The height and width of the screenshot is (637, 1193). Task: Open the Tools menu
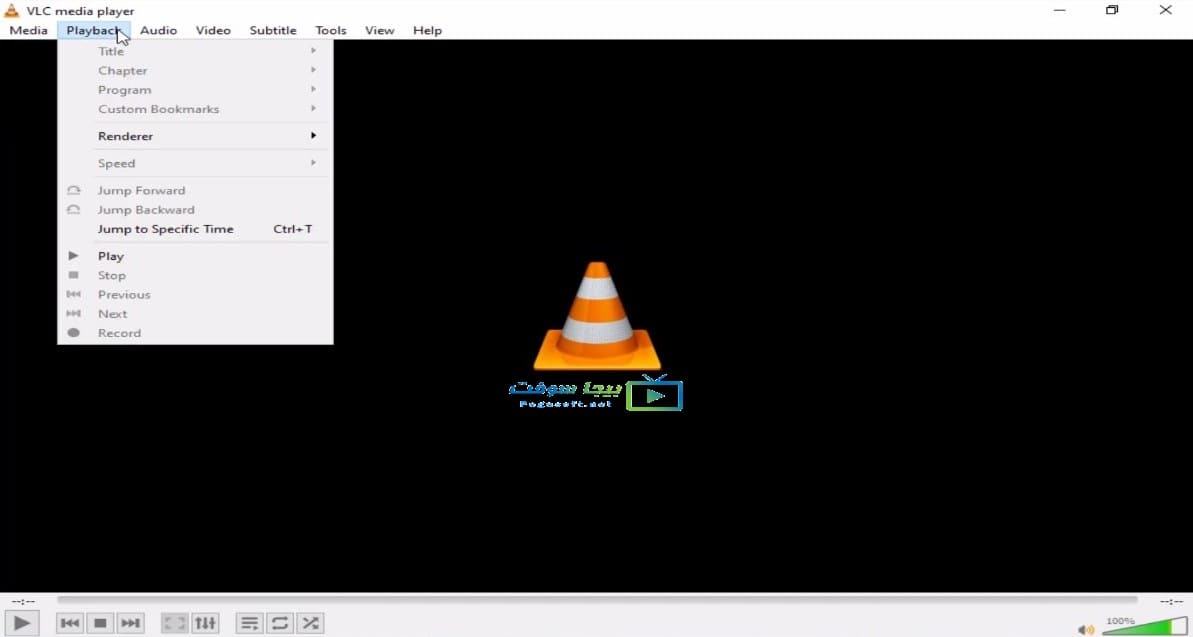(x=331, y=30)
